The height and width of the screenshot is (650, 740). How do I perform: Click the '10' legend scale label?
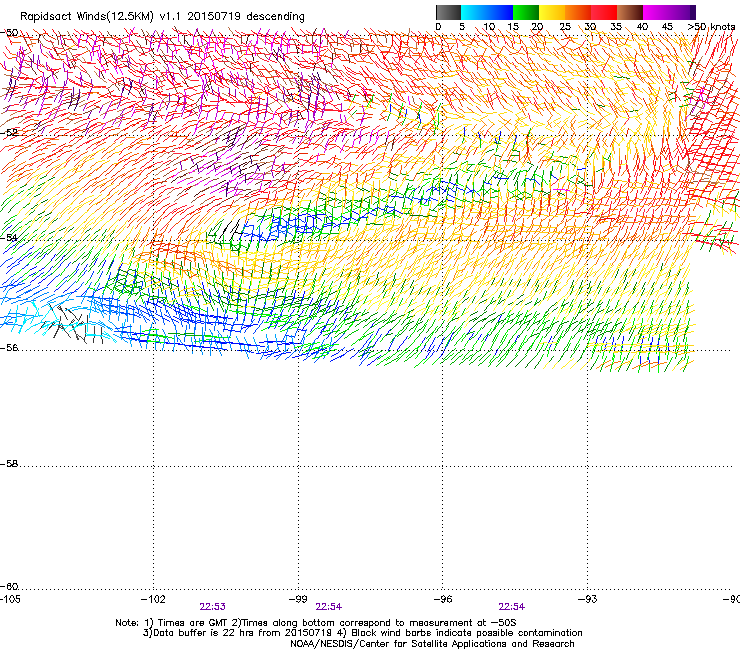(489, 26)
